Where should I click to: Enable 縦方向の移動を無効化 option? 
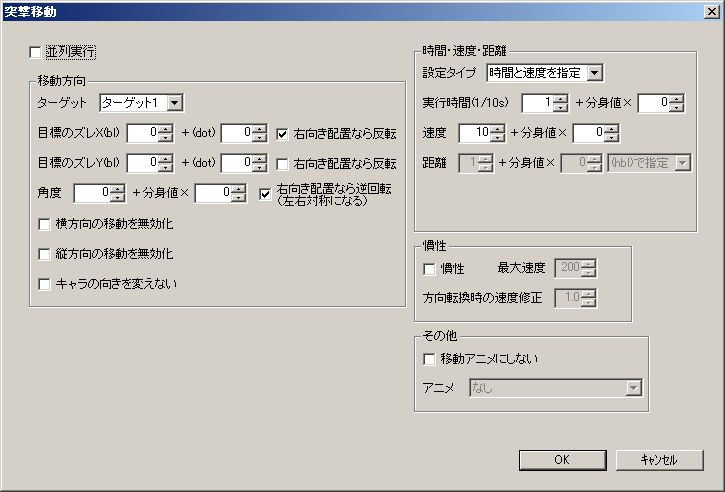tap(44, 253)
